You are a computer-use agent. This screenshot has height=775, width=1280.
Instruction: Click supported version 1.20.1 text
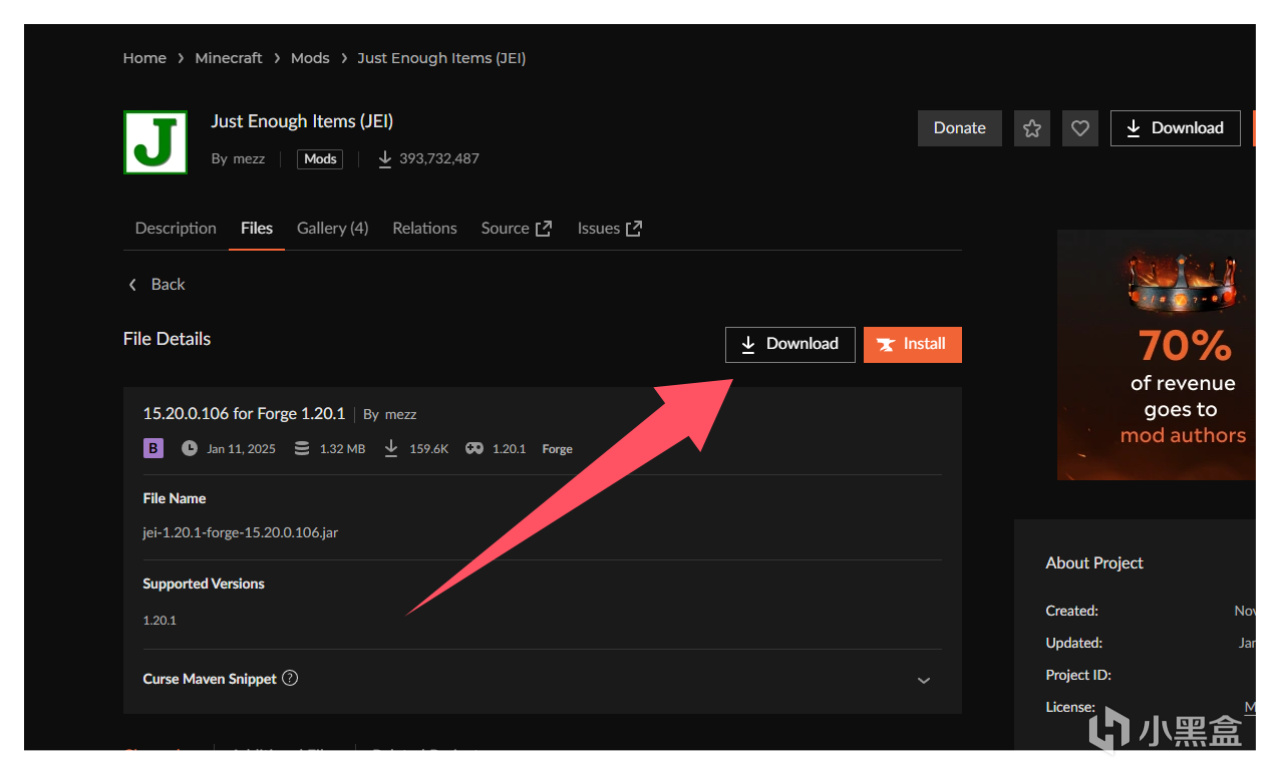[x=159, y=620]
